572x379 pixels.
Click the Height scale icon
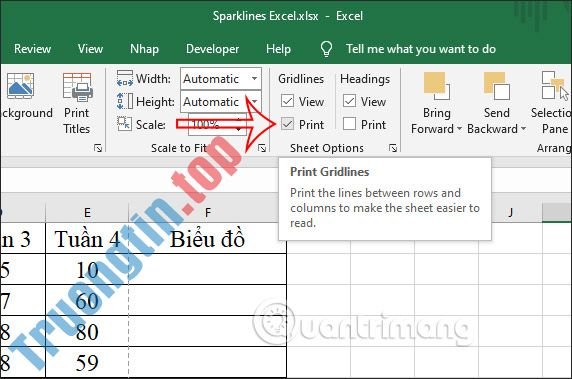tap(125, 101)
